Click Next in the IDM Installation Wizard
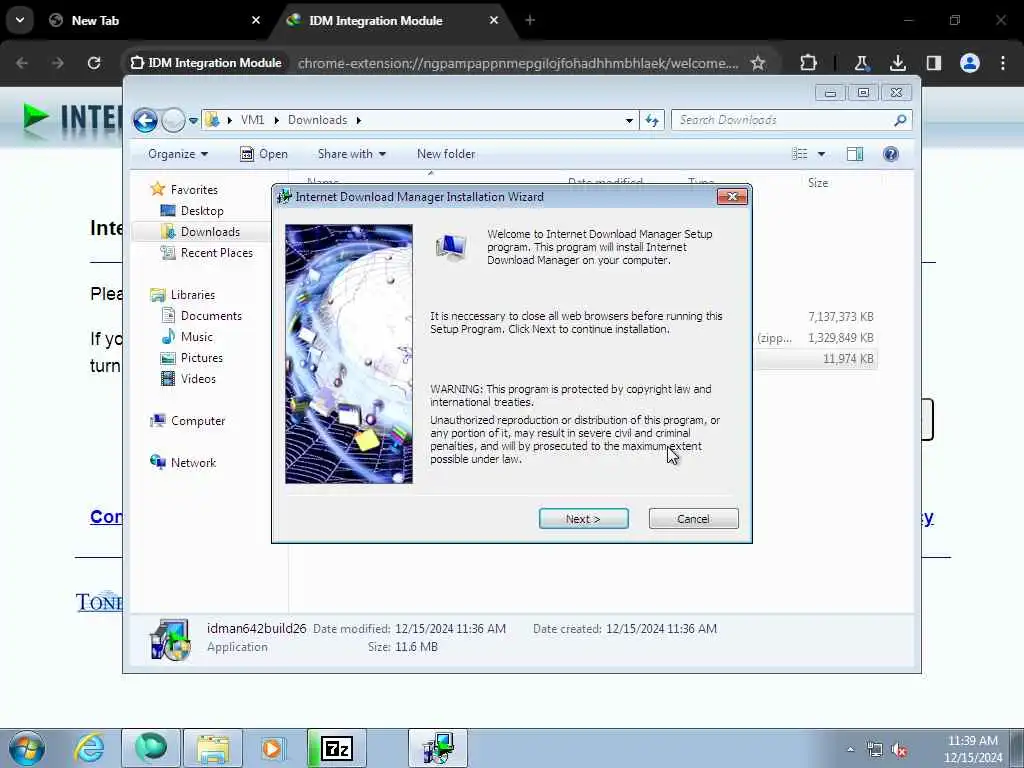This screenshot has height=768, width=1024. (583, 519)
